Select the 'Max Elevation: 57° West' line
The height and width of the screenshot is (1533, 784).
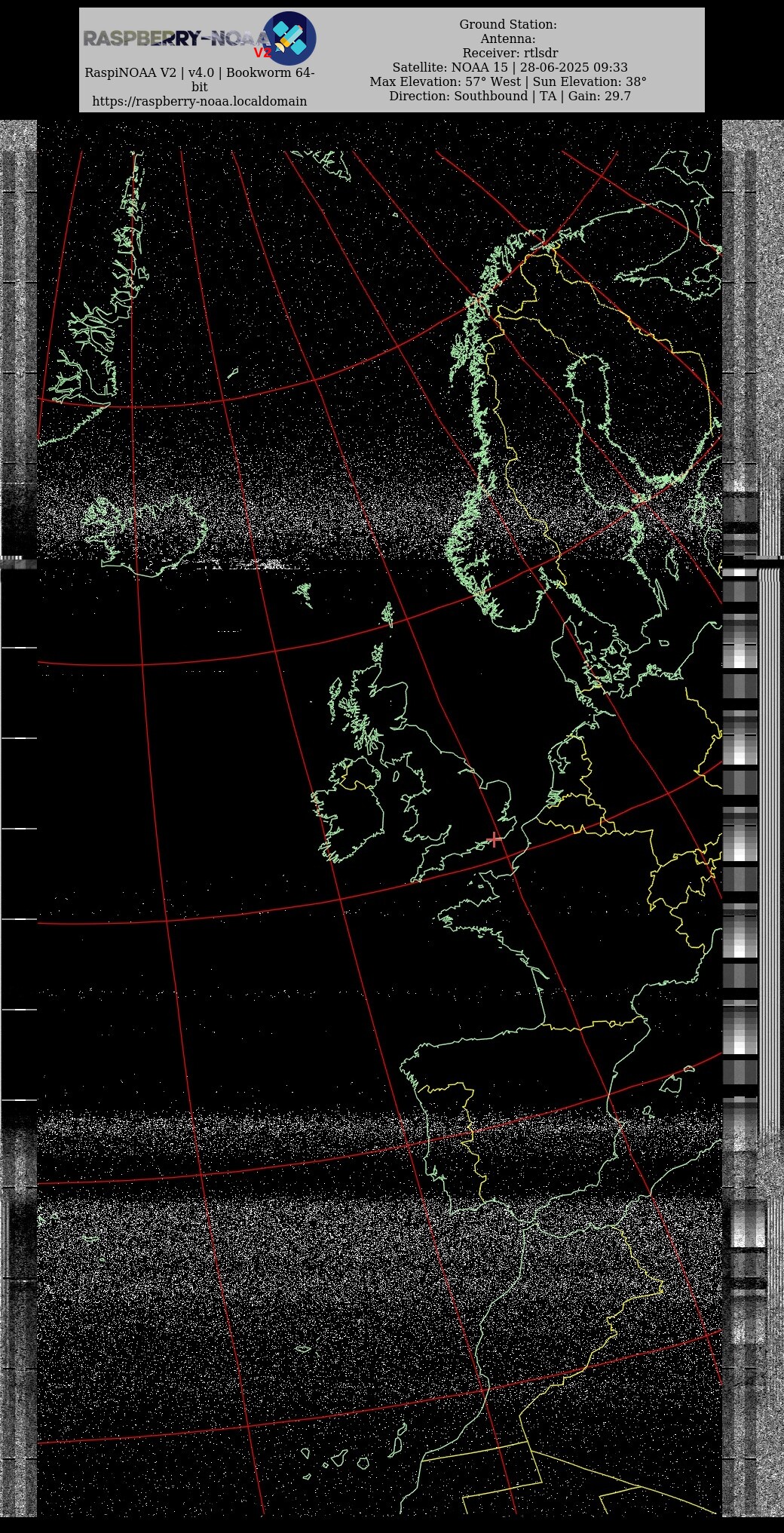[x=508, y=82]
